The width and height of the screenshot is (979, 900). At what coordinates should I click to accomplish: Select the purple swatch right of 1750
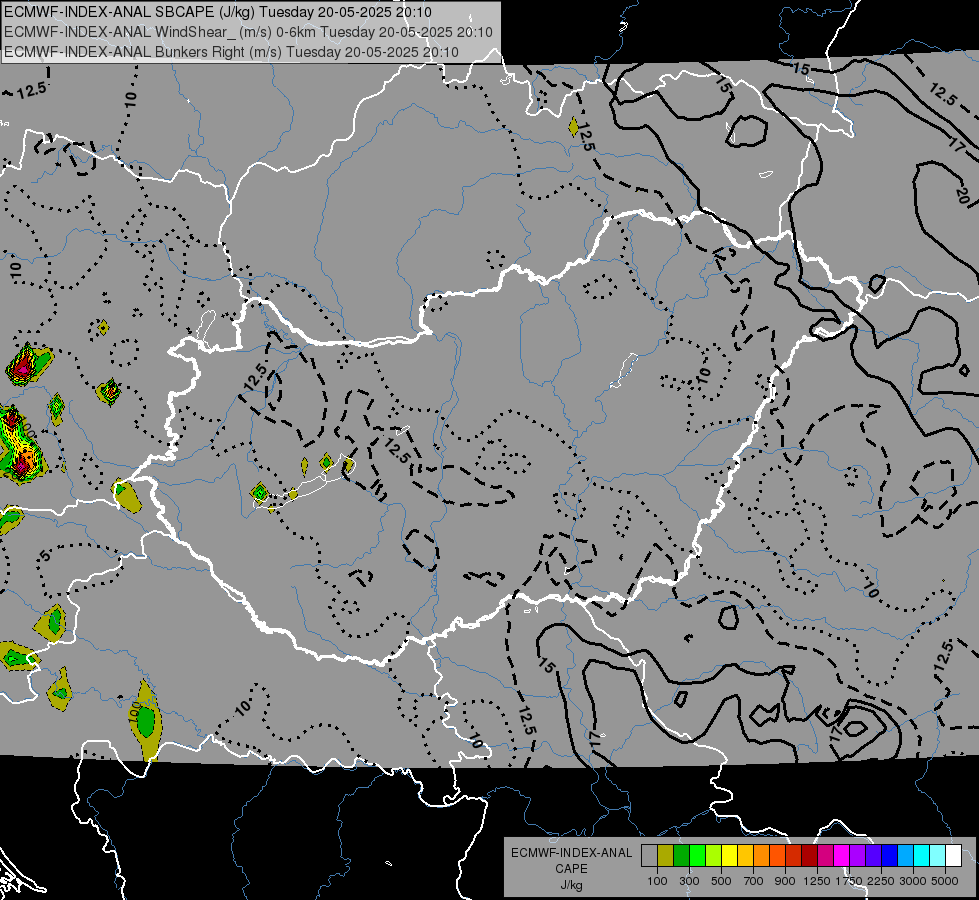pos(857,855)
